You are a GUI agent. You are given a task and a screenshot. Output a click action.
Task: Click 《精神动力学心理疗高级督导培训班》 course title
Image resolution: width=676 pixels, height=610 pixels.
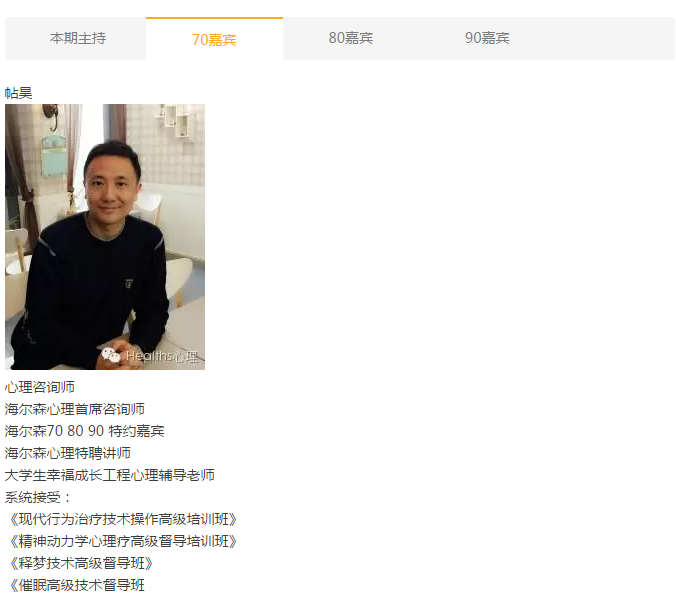click(123, 541)
